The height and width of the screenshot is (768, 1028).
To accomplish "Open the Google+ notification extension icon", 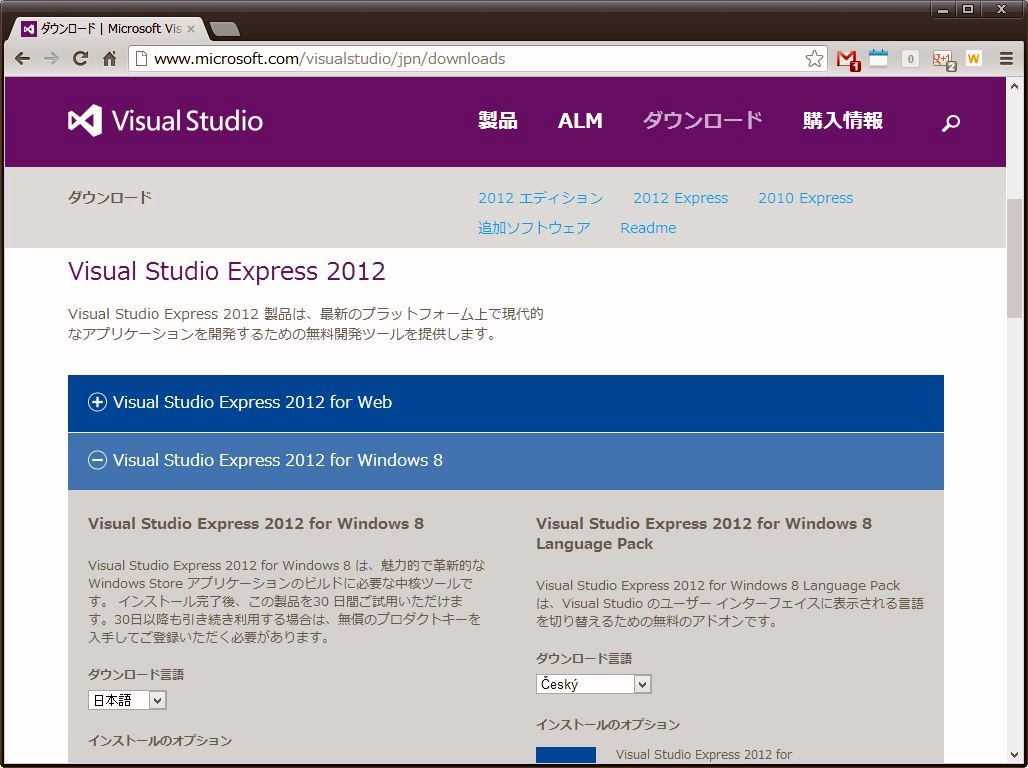I will pos(944,60).
